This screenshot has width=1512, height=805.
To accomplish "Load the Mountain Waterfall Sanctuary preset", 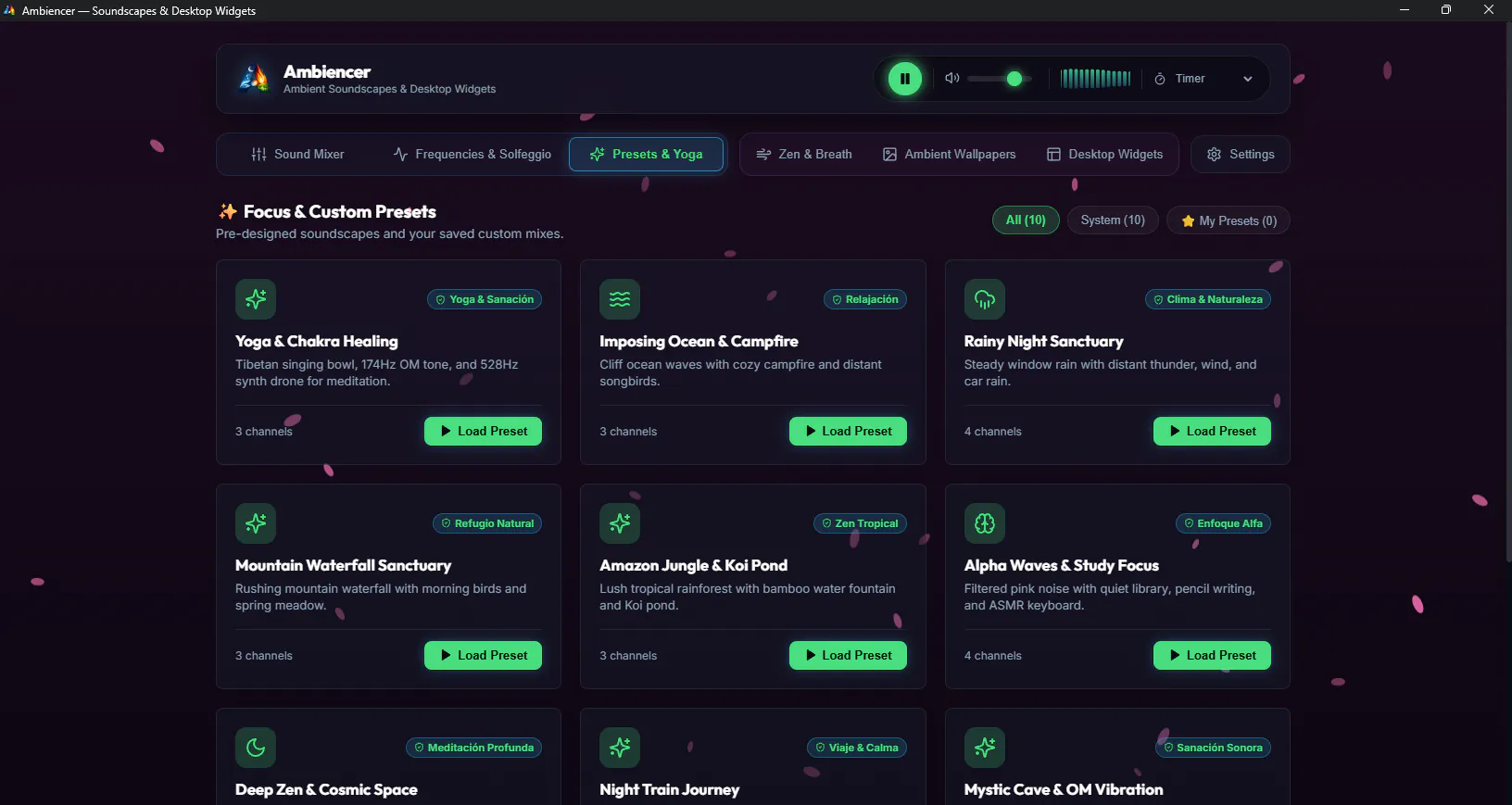I will [x=483, y=656].
